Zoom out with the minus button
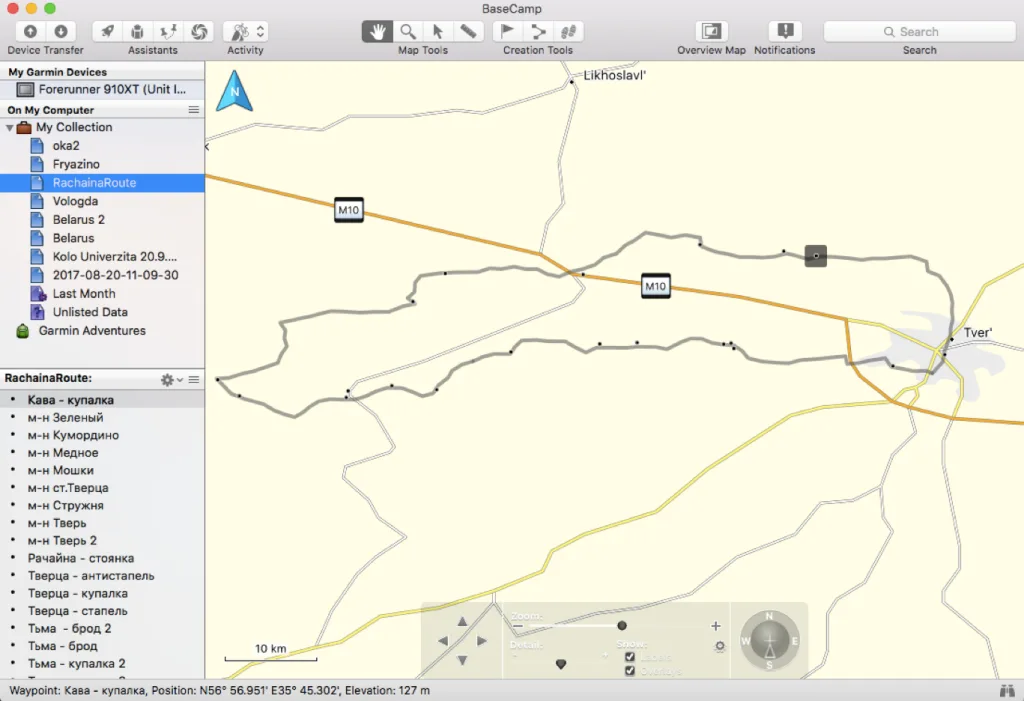The width and height of the screenshot is (1024, 701). click(x=518, y=626)
